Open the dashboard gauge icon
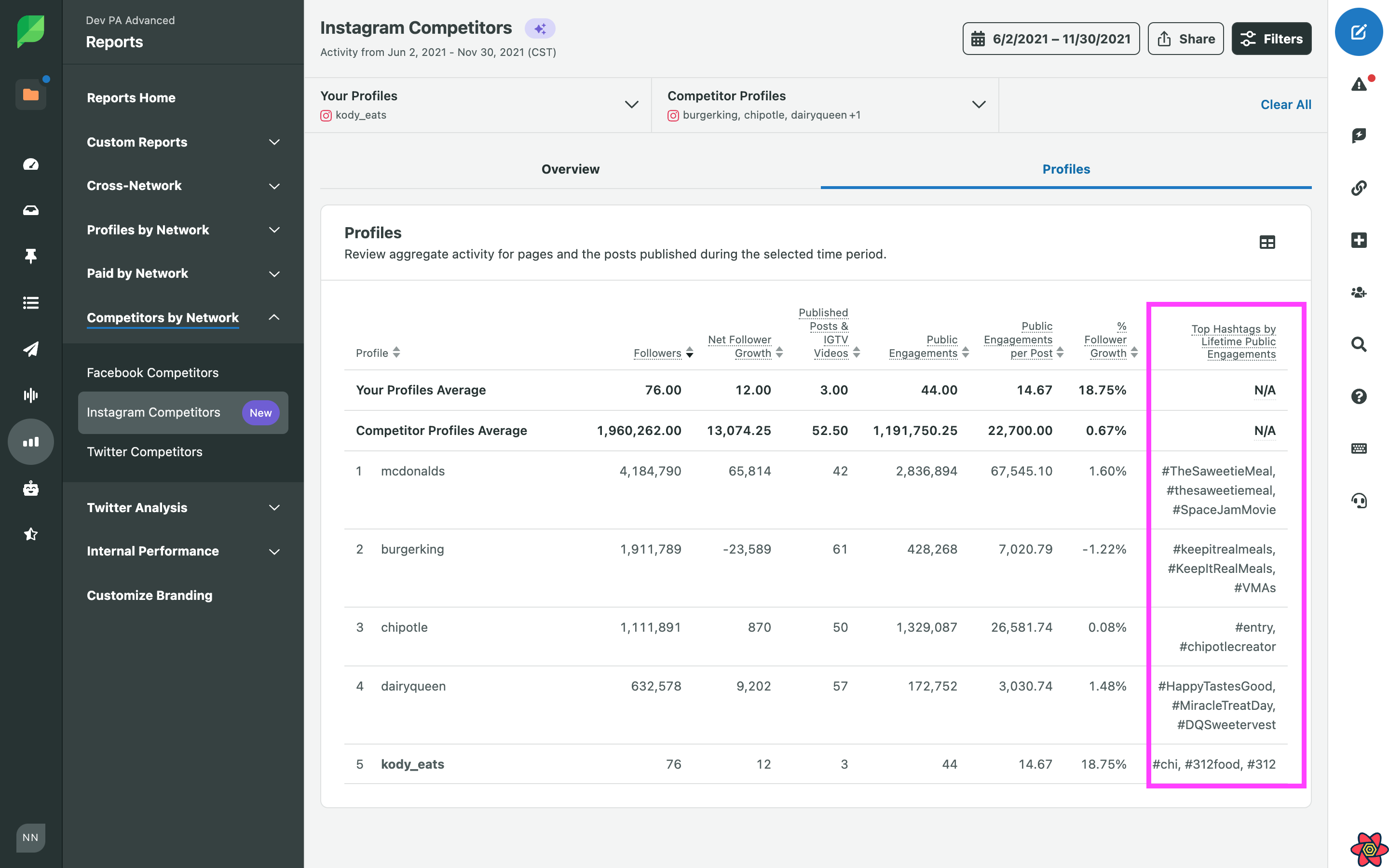 30,165
